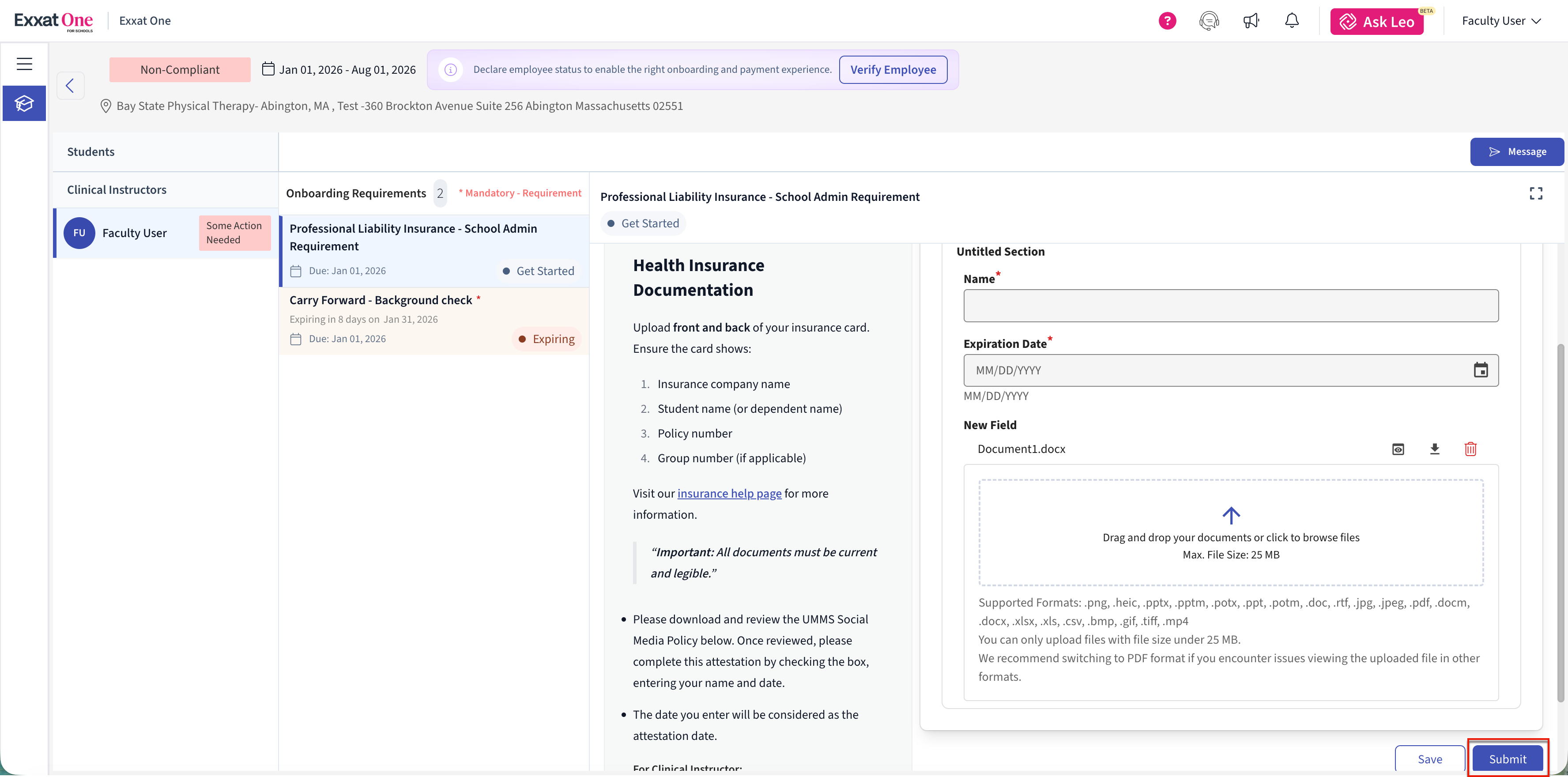Select Carry Forward - Background check requirement
1568x777 pixels.
point(381,300)
